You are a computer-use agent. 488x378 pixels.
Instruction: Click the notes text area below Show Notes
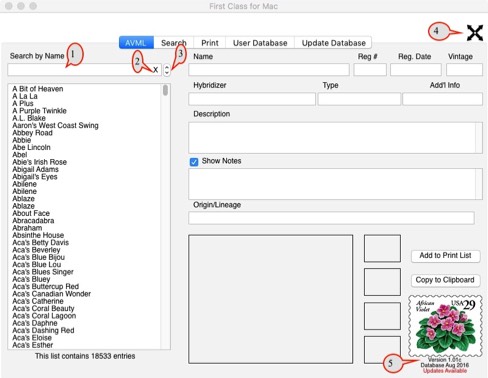[335, 184]
